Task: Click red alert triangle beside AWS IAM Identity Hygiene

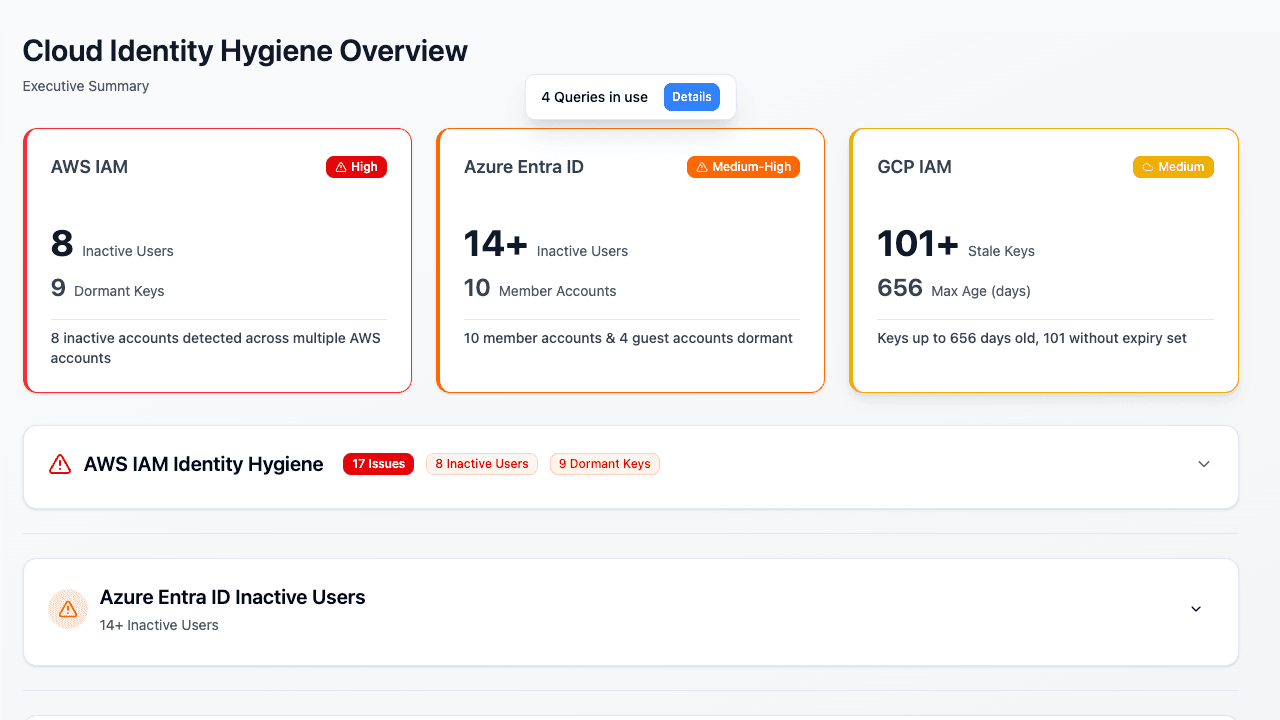Action: pyautogui.click(x=60, y=464)
